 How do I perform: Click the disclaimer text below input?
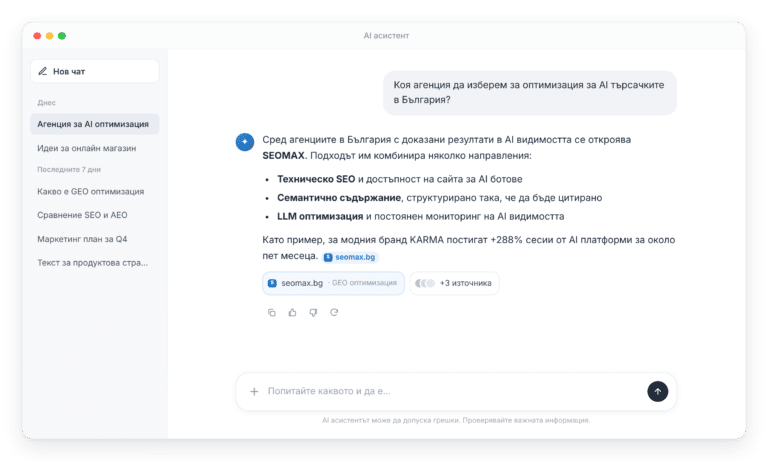(x=456, y=420)
